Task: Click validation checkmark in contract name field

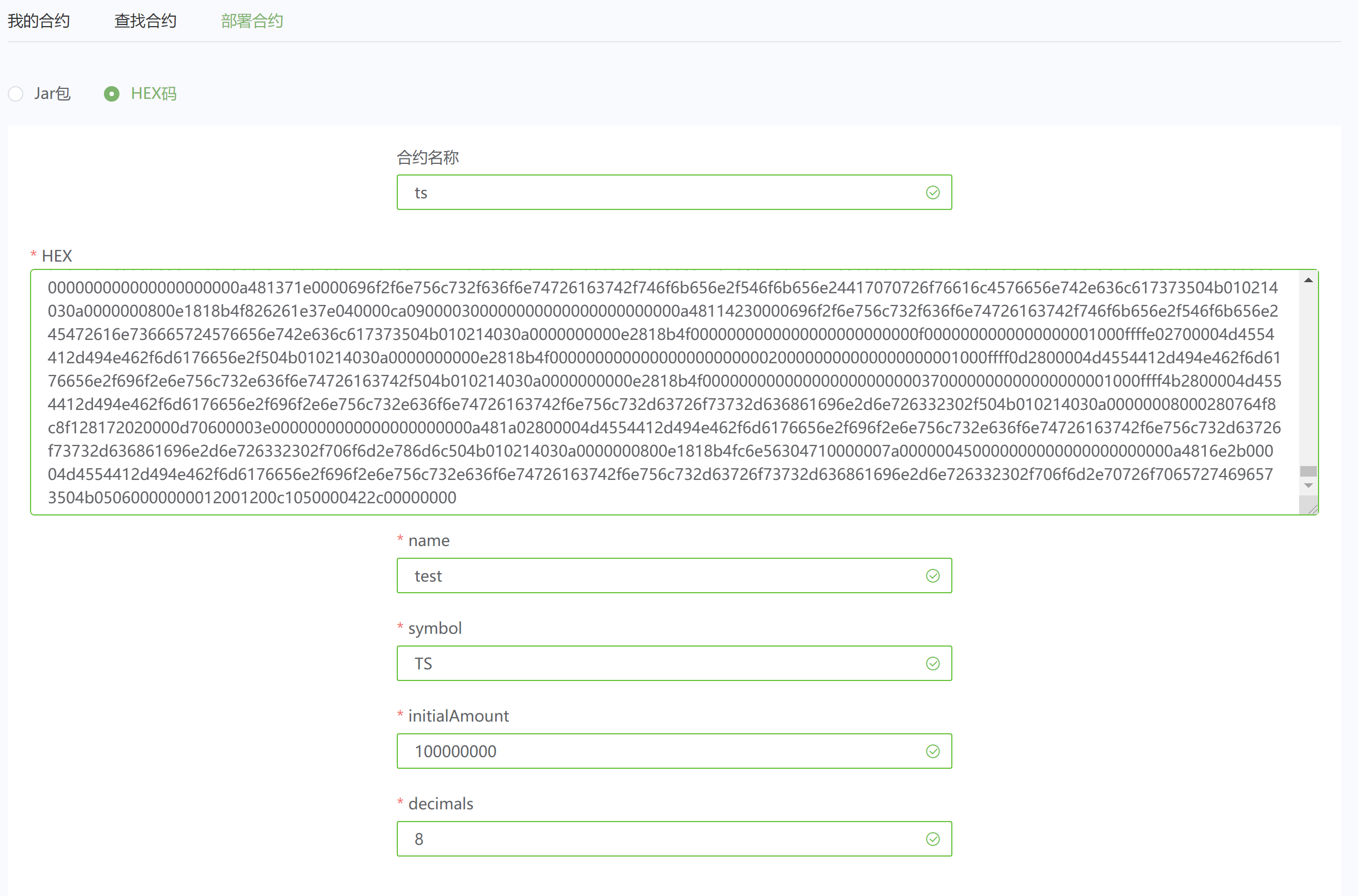Action: click(932, 193)
